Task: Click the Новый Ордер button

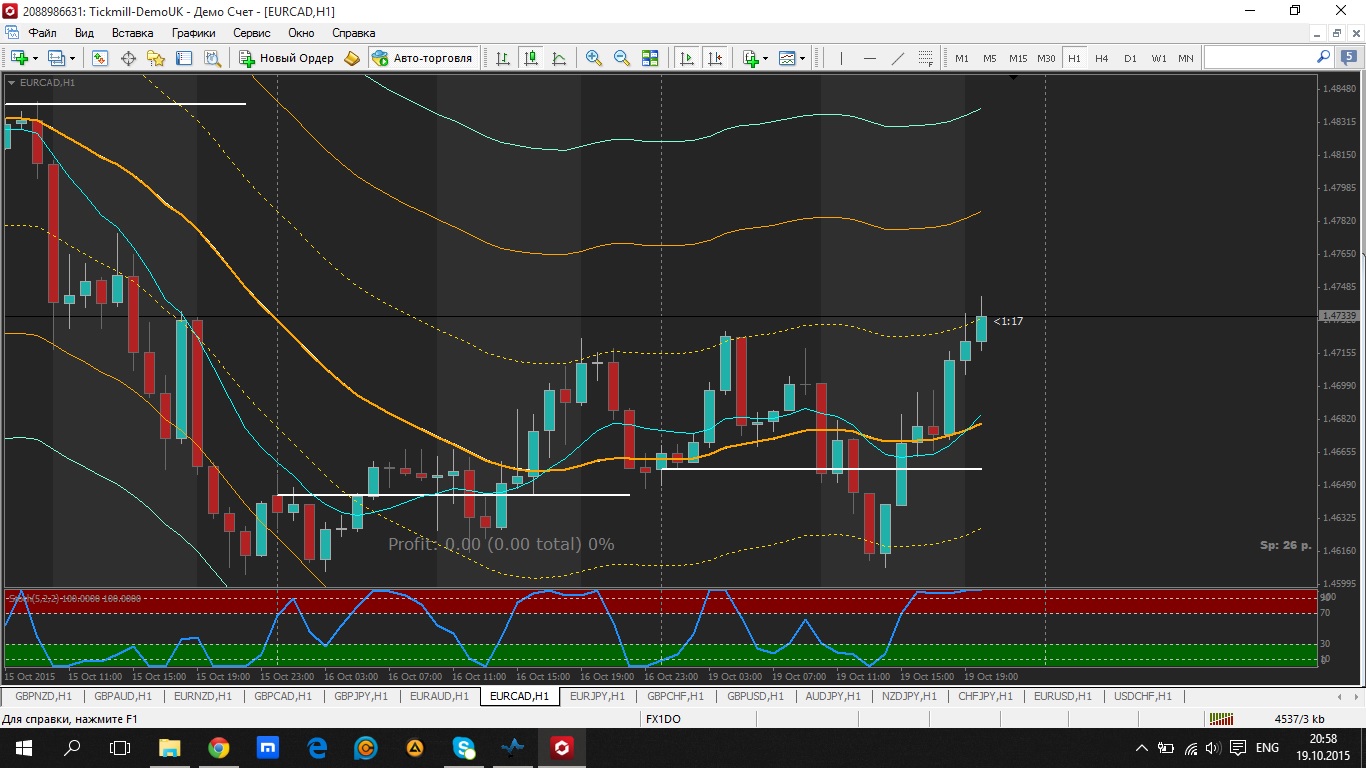Action: [286, 58]
